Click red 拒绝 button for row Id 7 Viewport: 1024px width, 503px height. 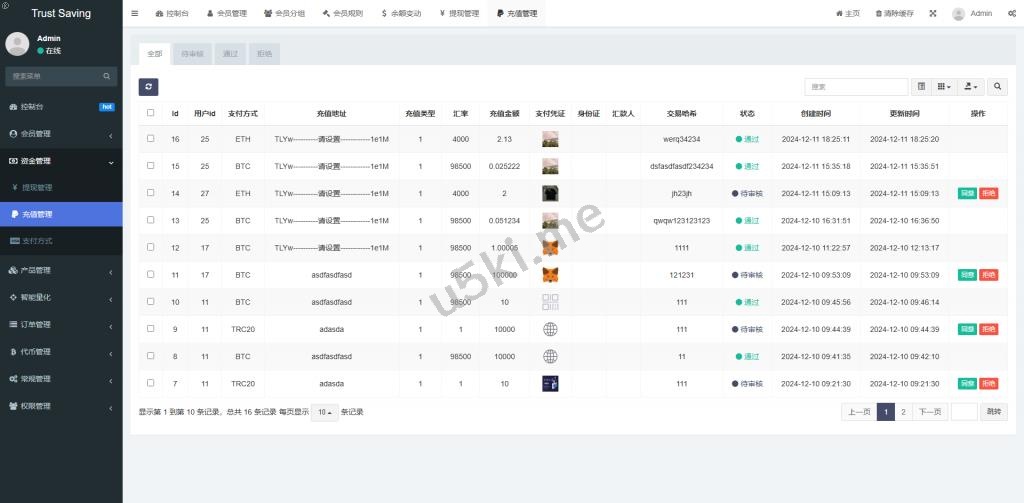[x=989, y=383]
